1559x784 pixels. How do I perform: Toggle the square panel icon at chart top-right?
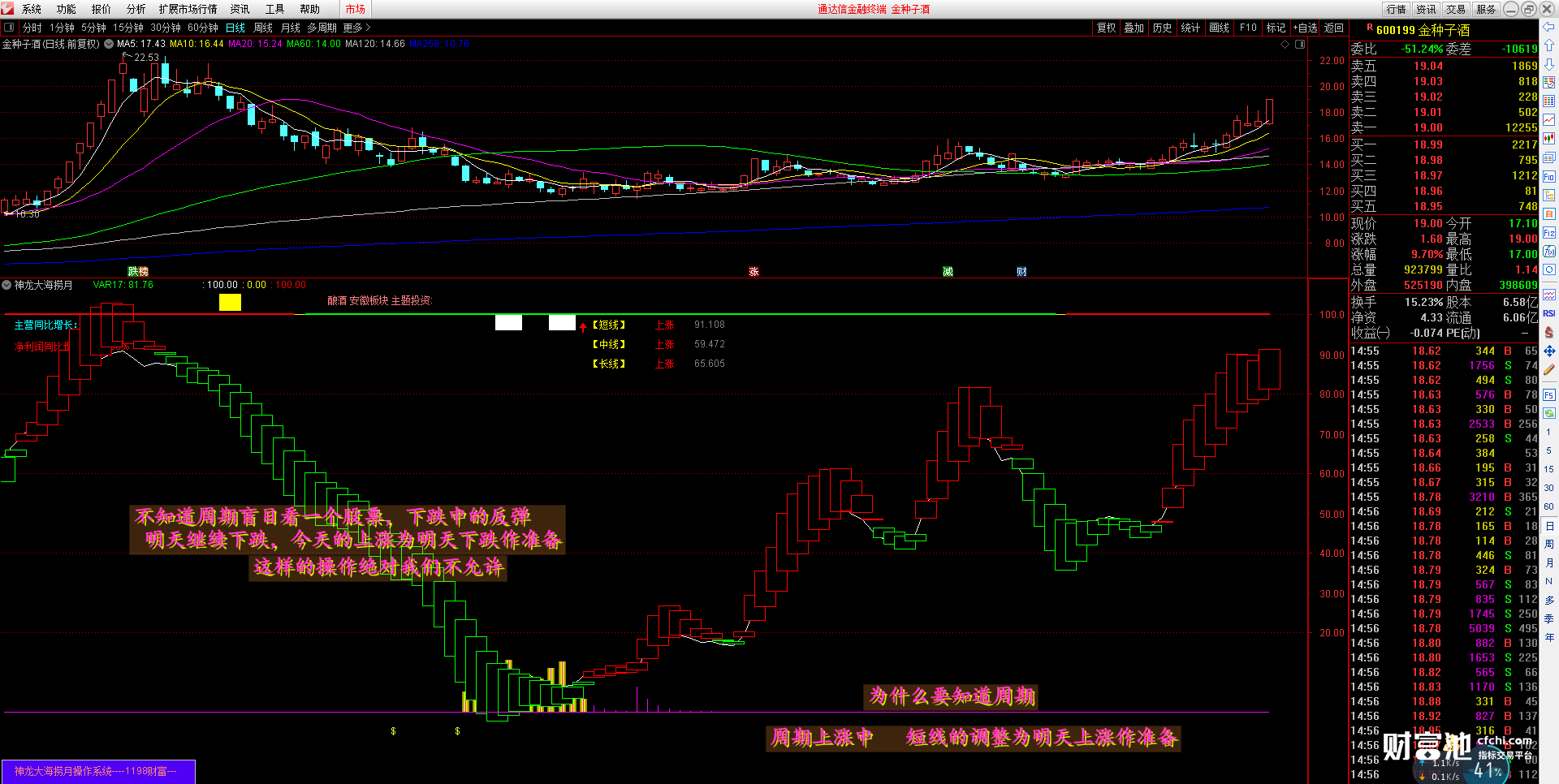tap(1300, 45)
